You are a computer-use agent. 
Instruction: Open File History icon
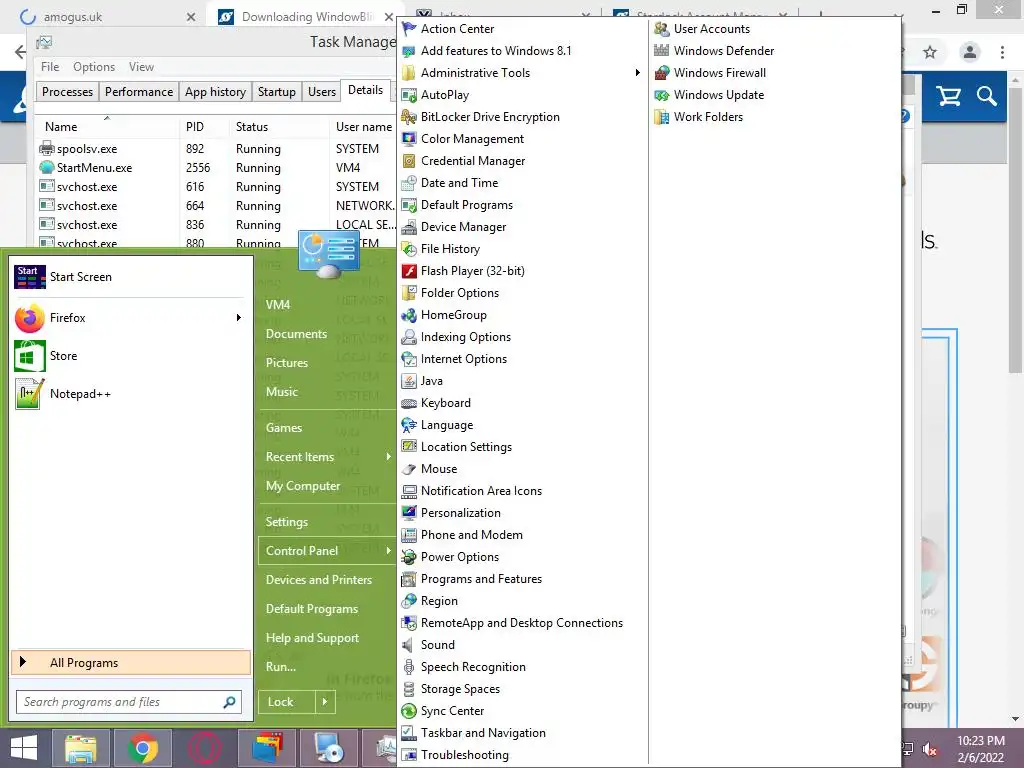(x=409, y=249)
